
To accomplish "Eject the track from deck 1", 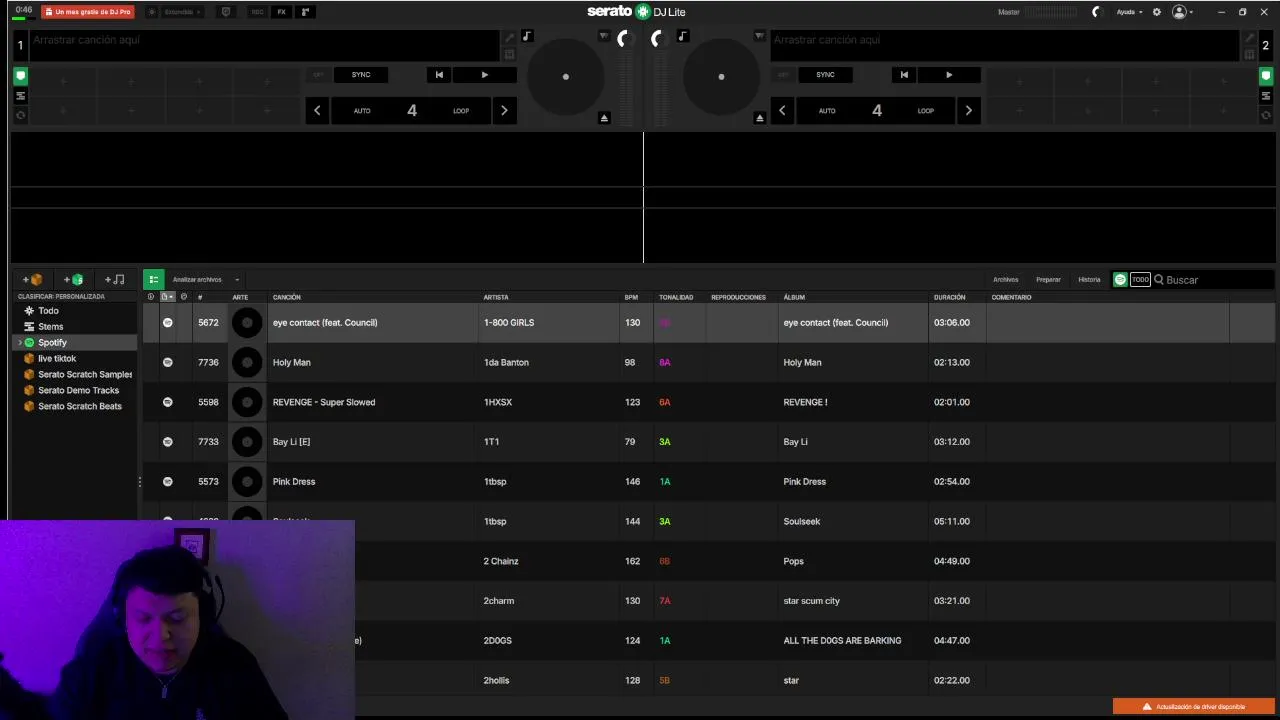I will (x=604, y=118).
